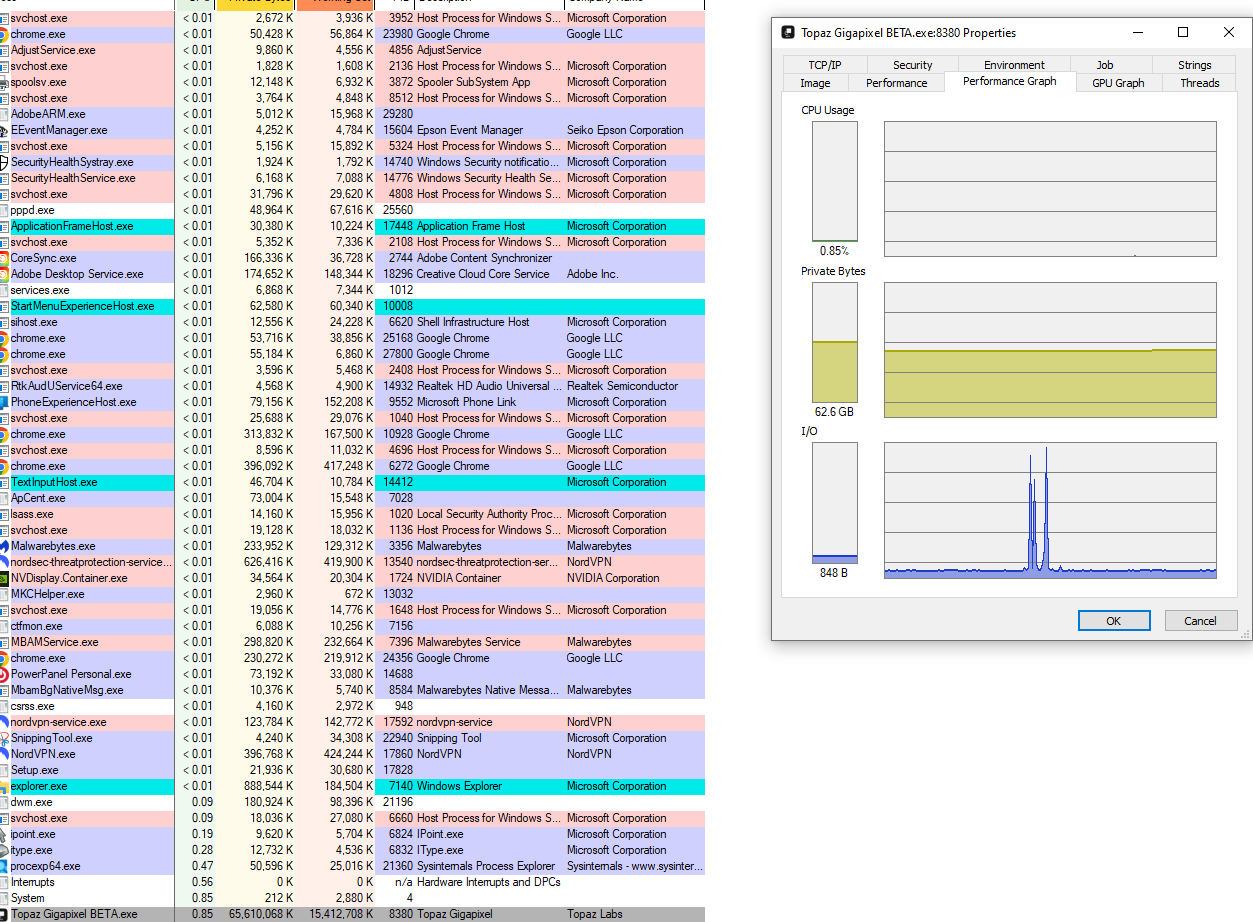Select the Environment tab
The image size is (1253, 922).
coord(1014,65)
